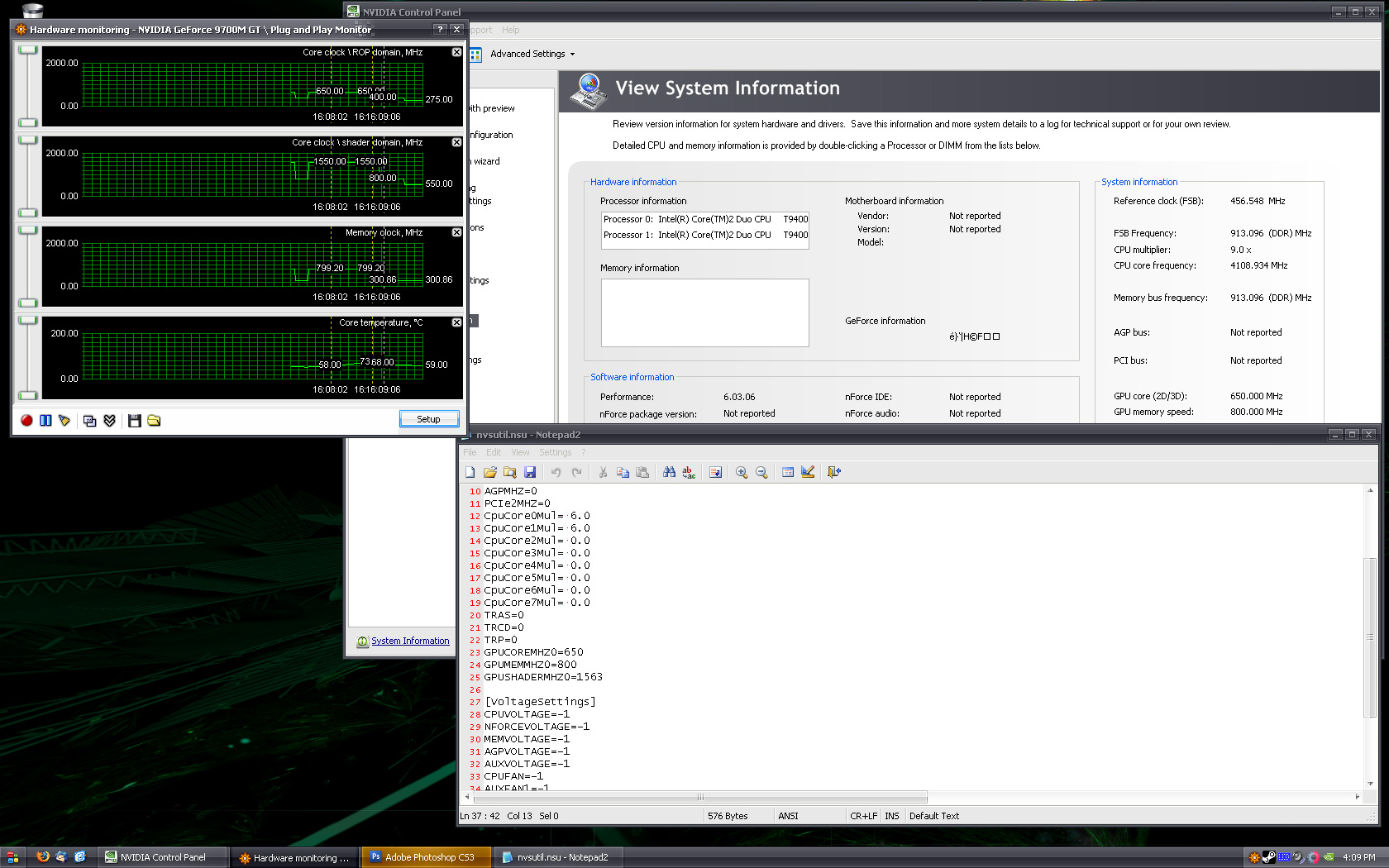The image size is (1389, 868).
Task: Open Setup in Hardware monitoring window
Action: (429, 419)
